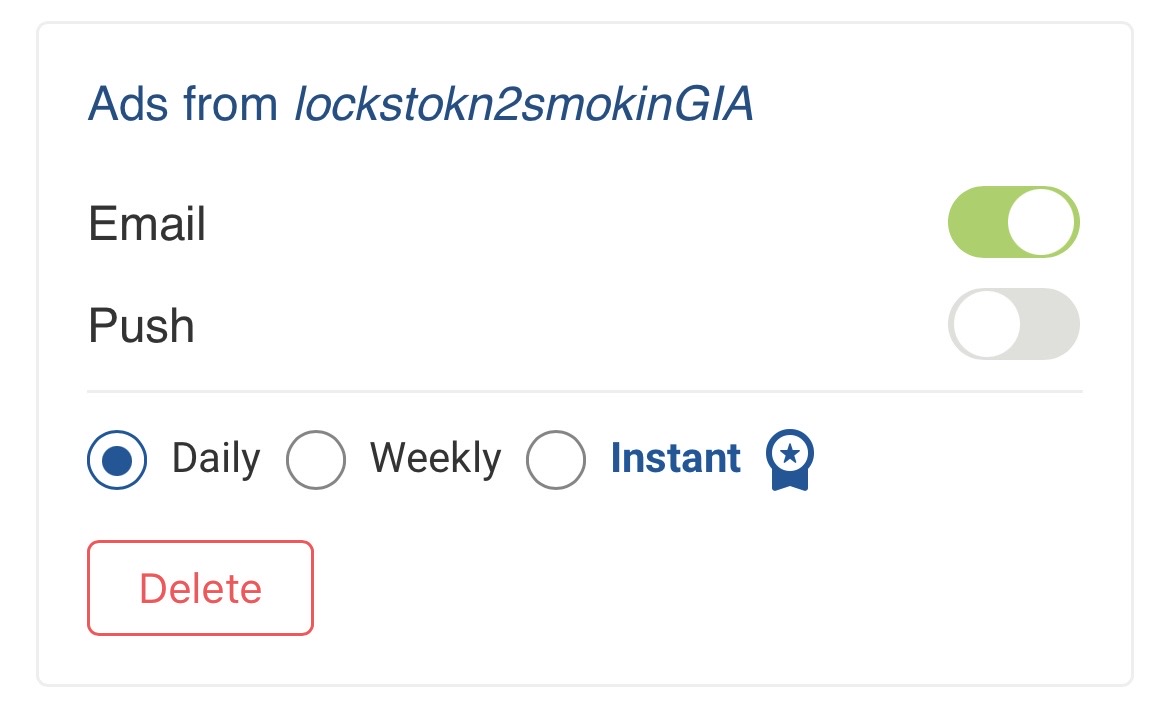Enable the Push notifications switch
The width and height of the screenshot is (1169, 712).
click(1013, 324)
